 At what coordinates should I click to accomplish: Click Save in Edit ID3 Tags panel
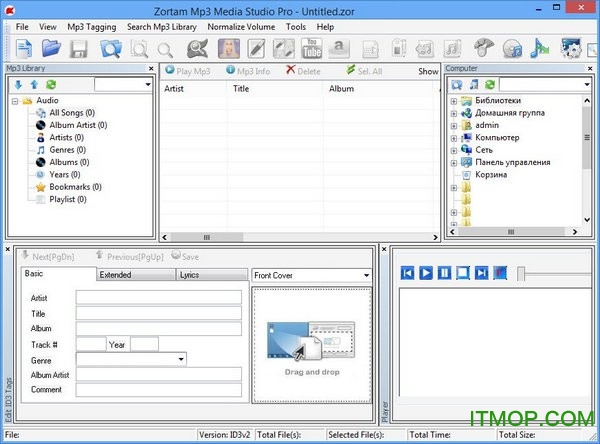(x=185, y=256)
